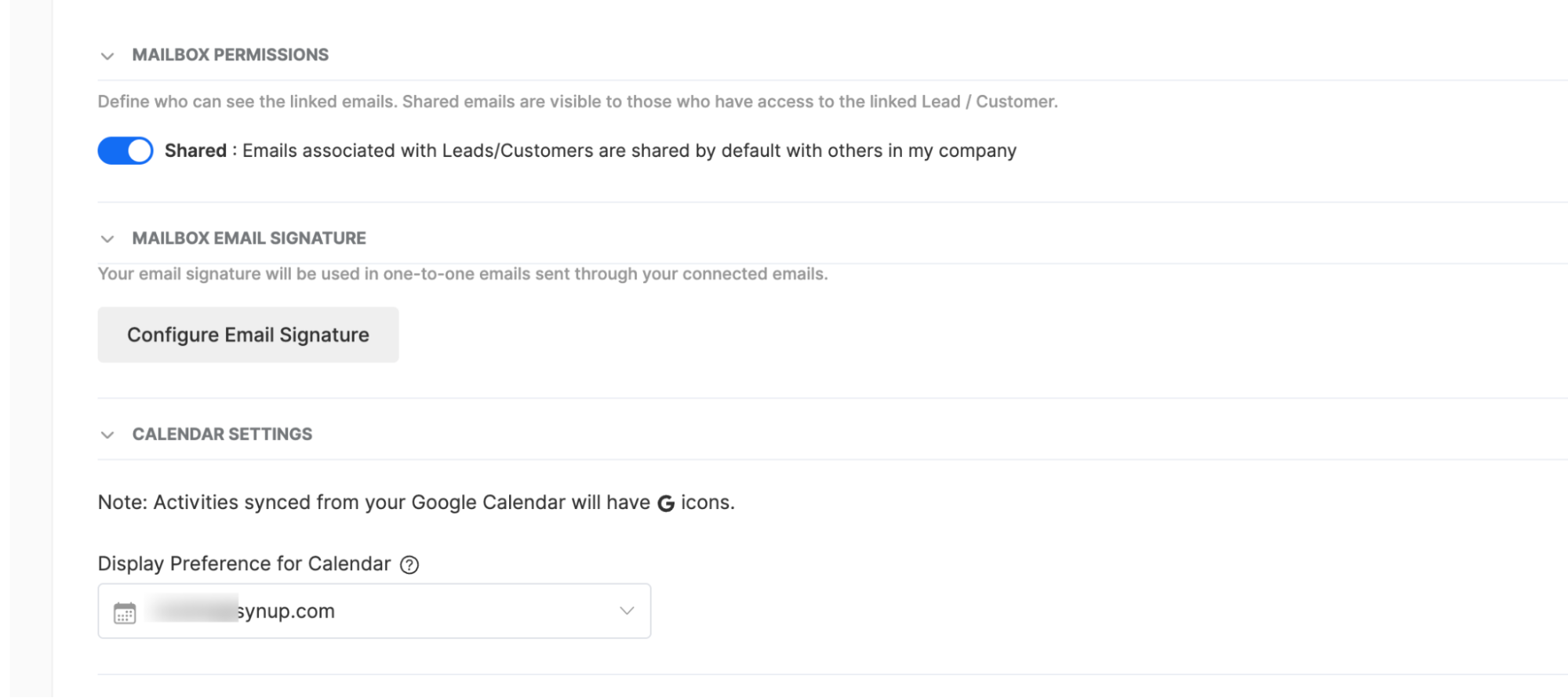Click the CALENDAR SETTINGS heading

click(x=222, y=434)
